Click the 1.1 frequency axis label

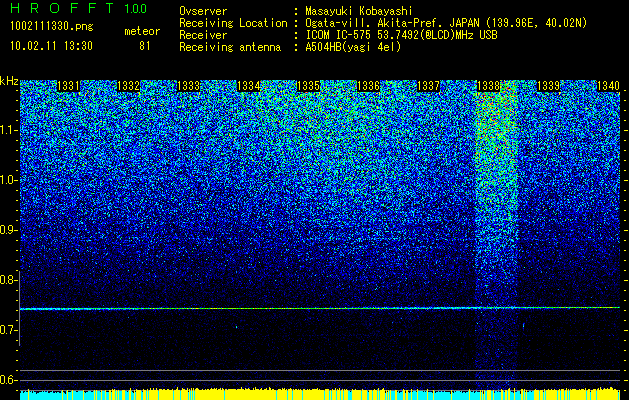(x=8, y=130)
